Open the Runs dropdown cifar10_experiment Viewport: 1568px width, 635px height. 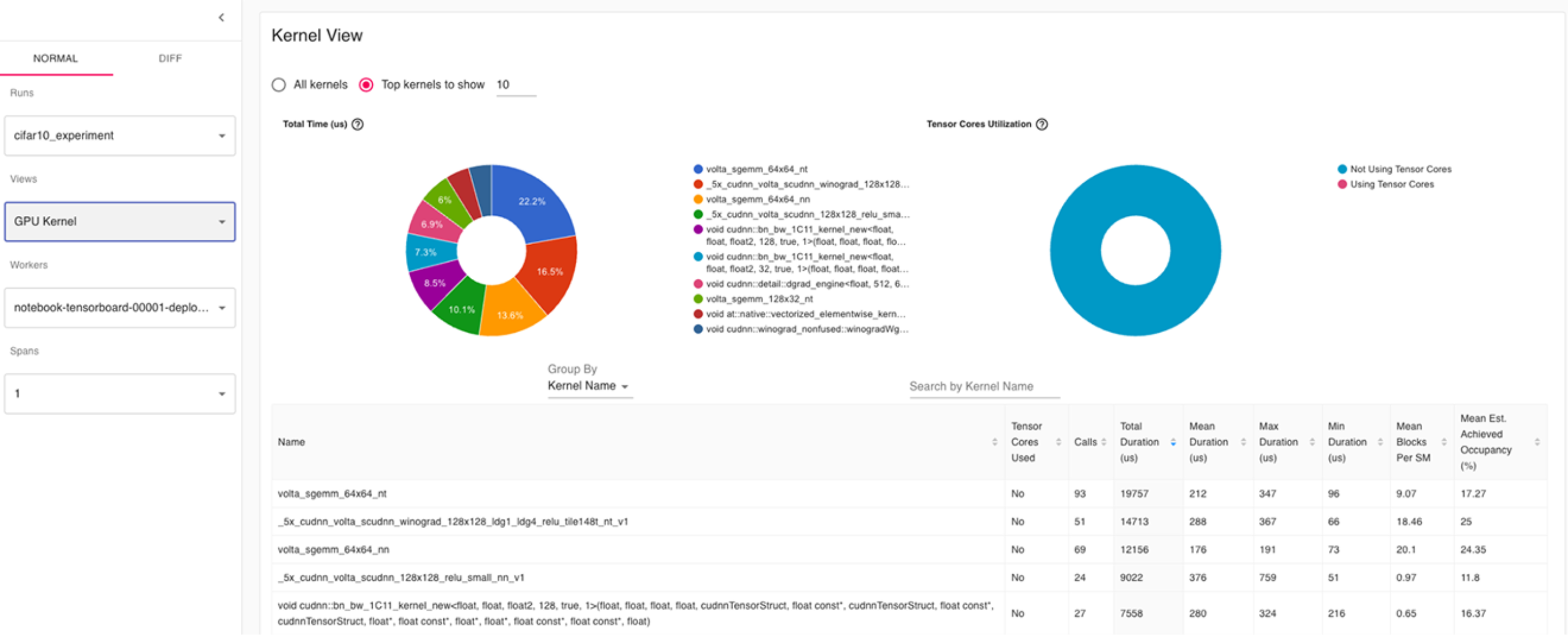[120, 136]
